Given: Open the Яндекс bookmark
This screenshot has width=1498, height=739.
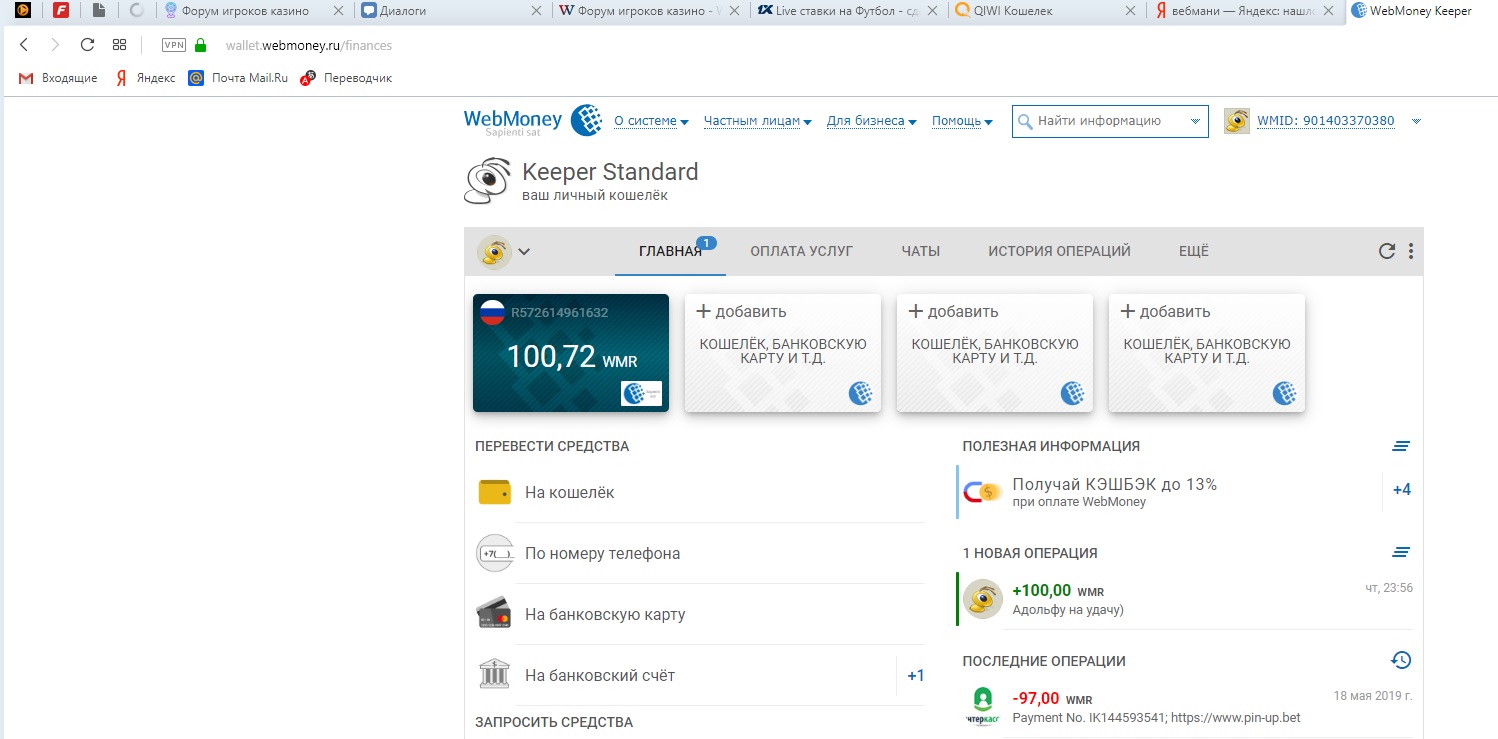Looking at the screenshot, I should point(146,78).
